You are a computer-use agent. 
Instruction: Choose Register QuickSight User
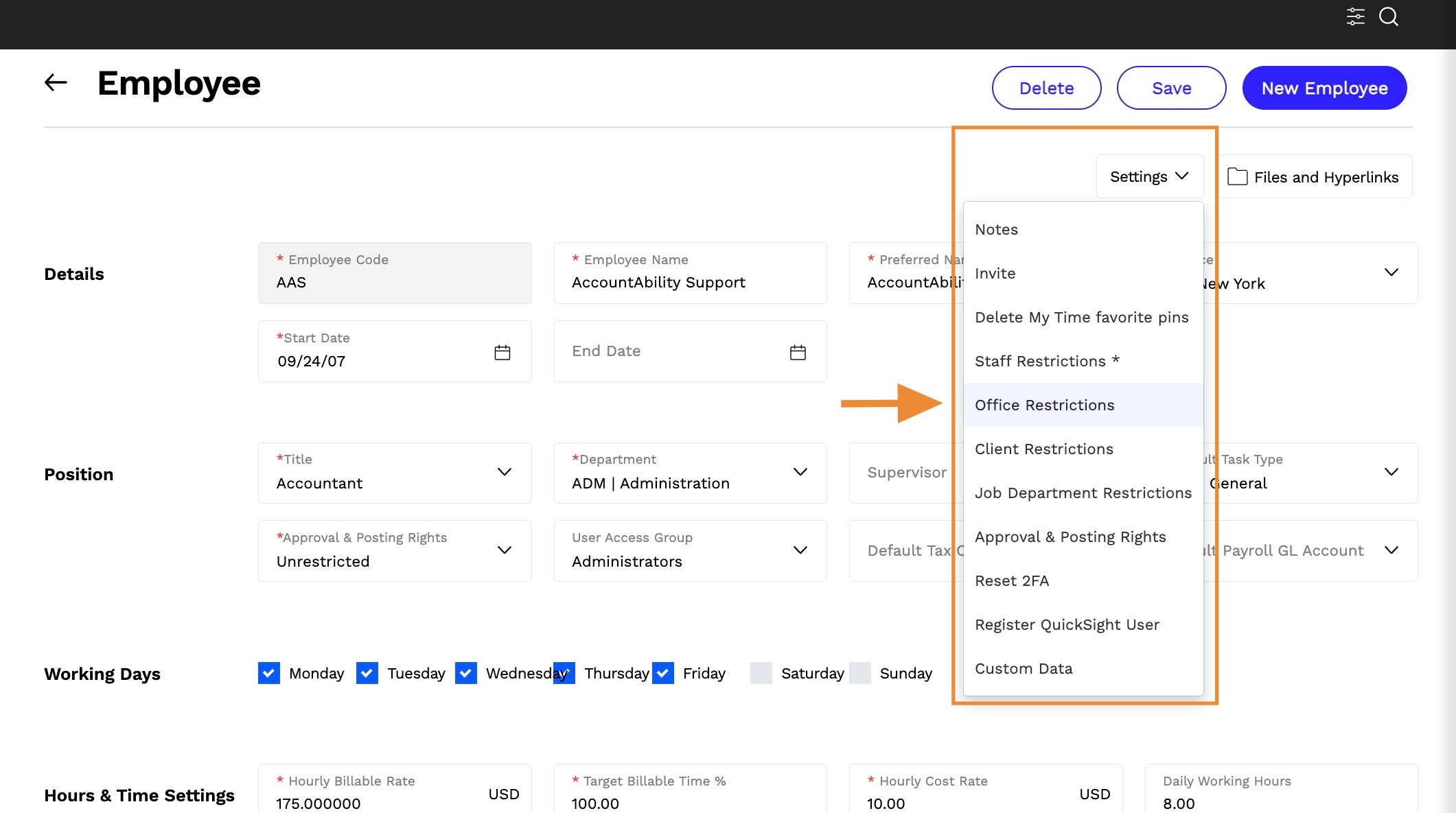[x=1083, y=624]
